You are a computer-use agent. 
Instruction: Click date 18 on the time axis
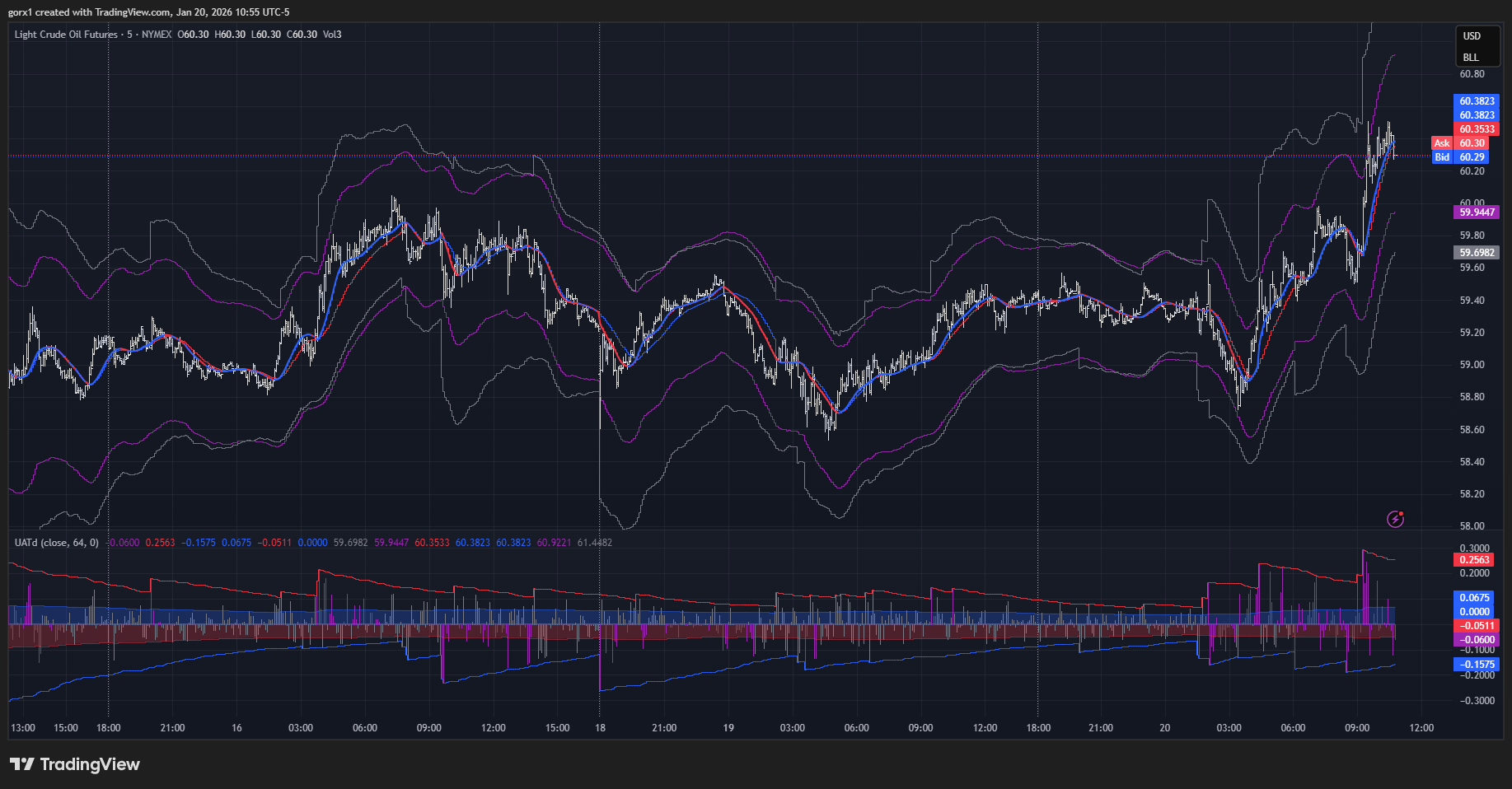coord(601,728)
